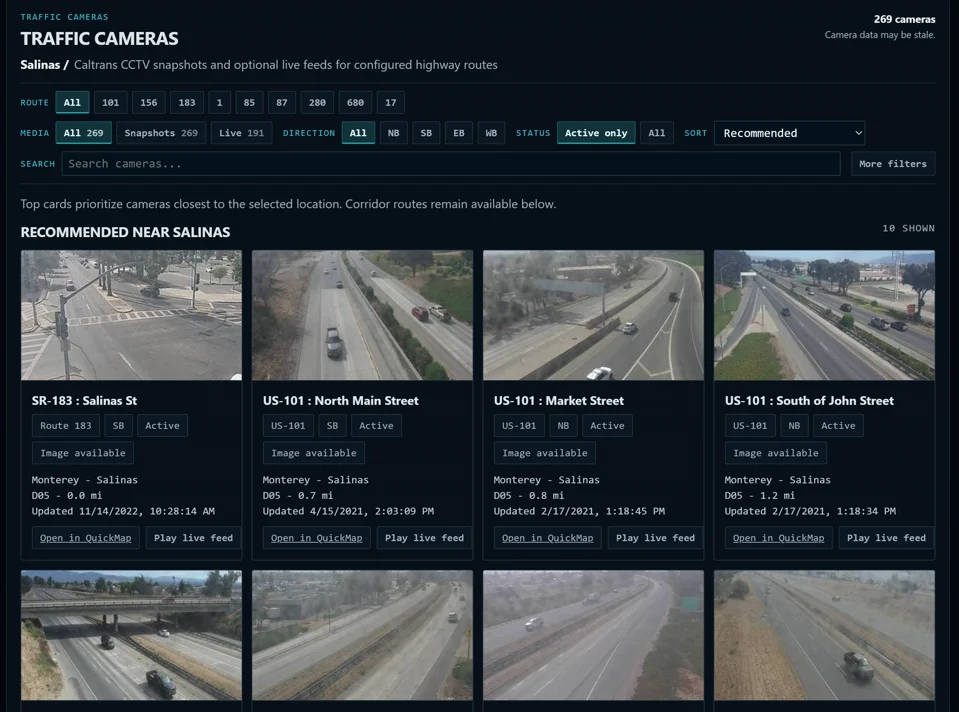Click the 269 cameras count
This screenshot has height=712, width=959.
point(905,20)
